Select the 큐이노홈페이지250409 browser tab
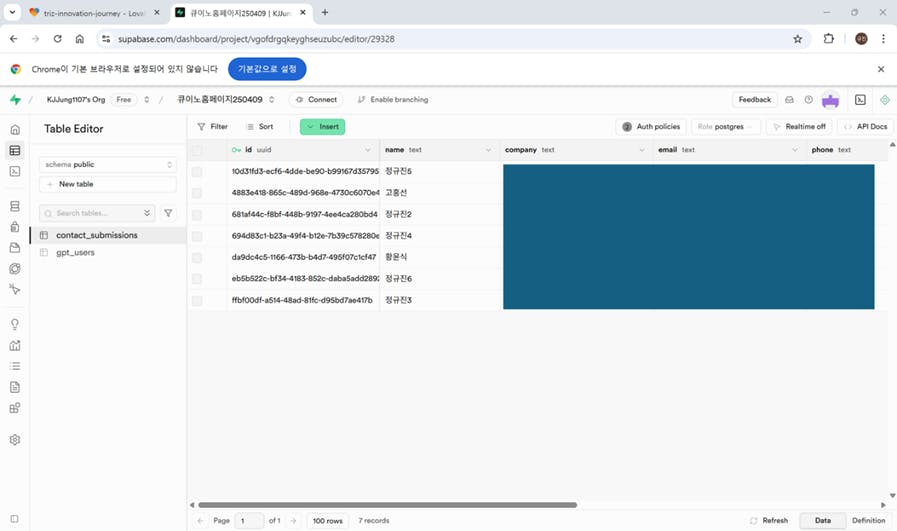The height and width of the screenshot is (531, 897). (241, 13)
